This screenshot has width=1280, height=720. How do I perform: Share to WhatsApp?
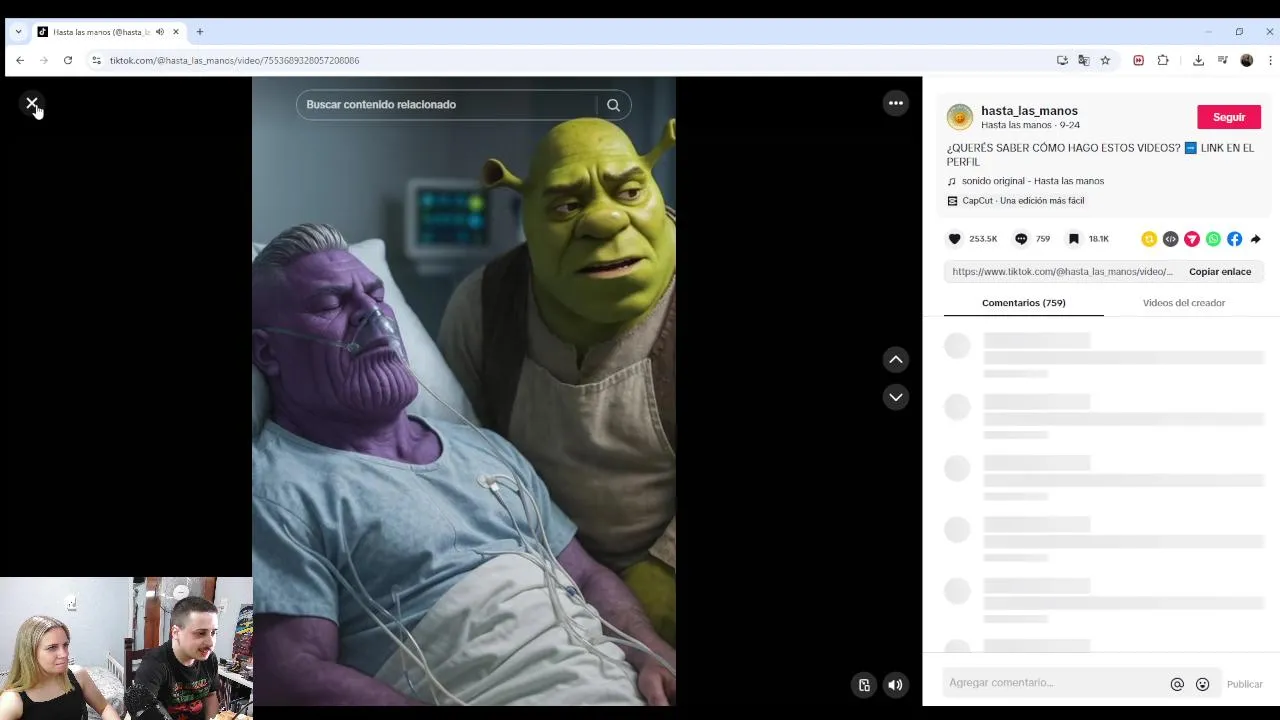tap(1213, 239)
